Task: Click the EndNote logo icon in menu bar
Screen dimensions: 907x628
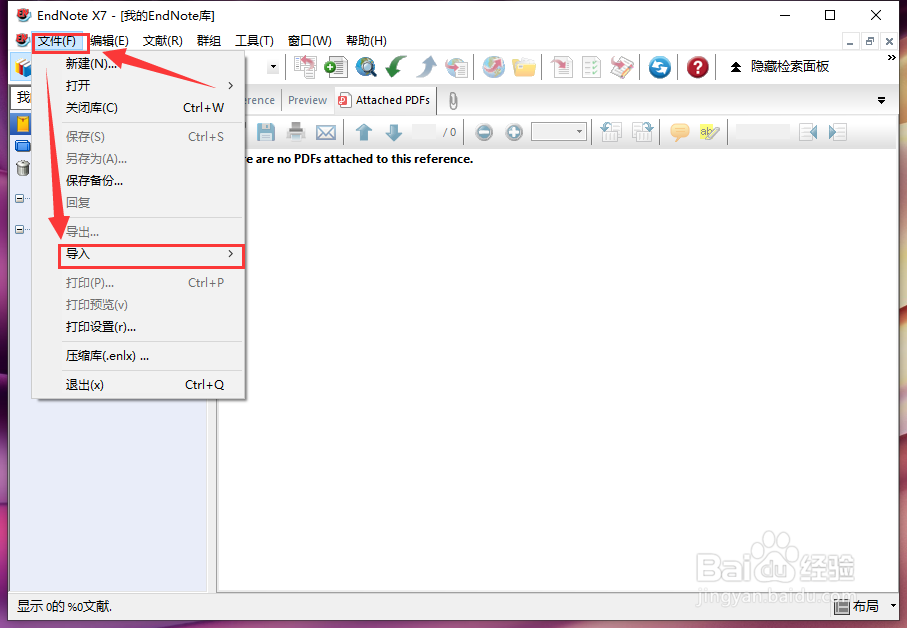Action: point(22,40)
